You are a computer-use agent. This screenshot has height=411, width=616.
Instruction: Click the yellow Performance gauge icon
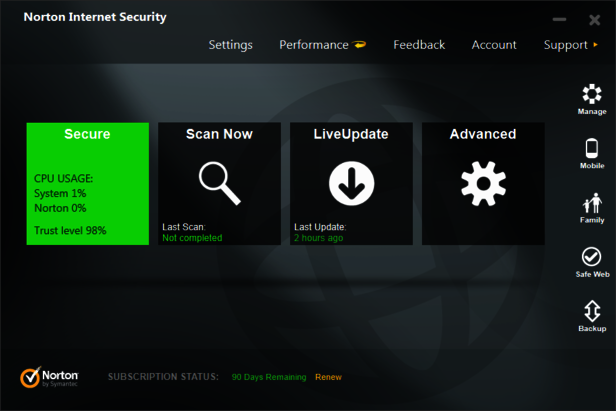click(x=361, y=45)
